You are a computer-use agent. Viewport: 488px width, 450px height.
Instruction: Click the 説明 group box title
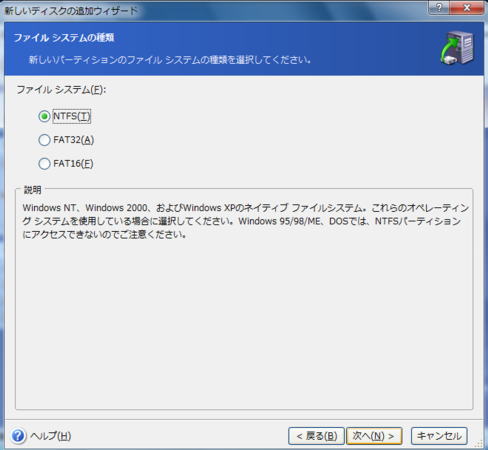coord(33,190)
